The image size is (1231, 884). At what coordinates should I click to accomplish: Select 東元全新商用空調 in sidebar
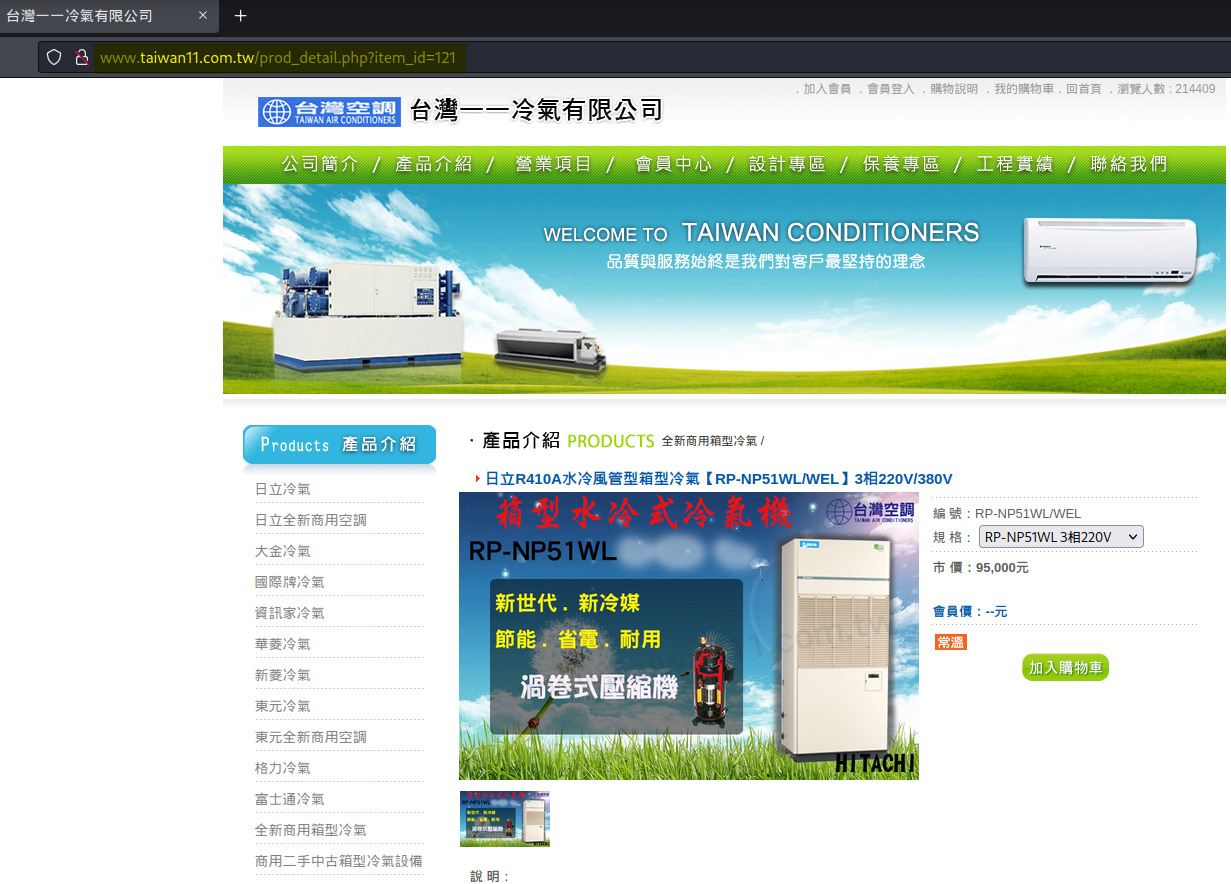[311, 737]
